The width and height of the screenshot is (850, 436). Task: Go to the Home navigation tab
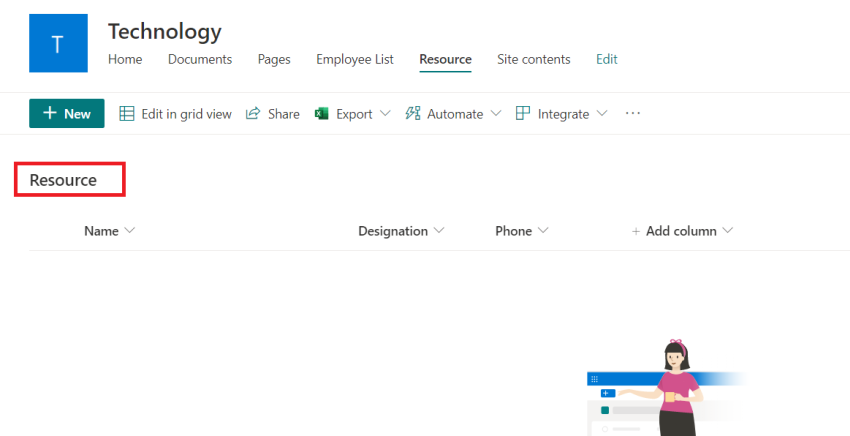coord(125,59)
